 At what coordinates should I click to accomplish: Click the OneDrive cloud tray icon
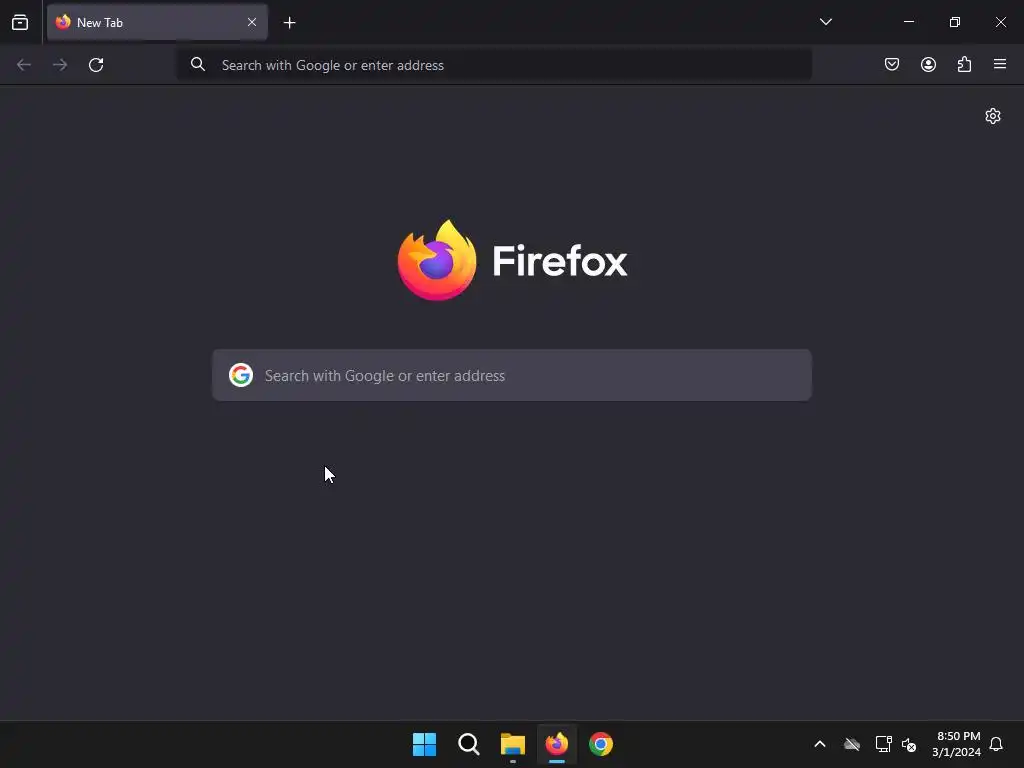click(x=852, y=744)
